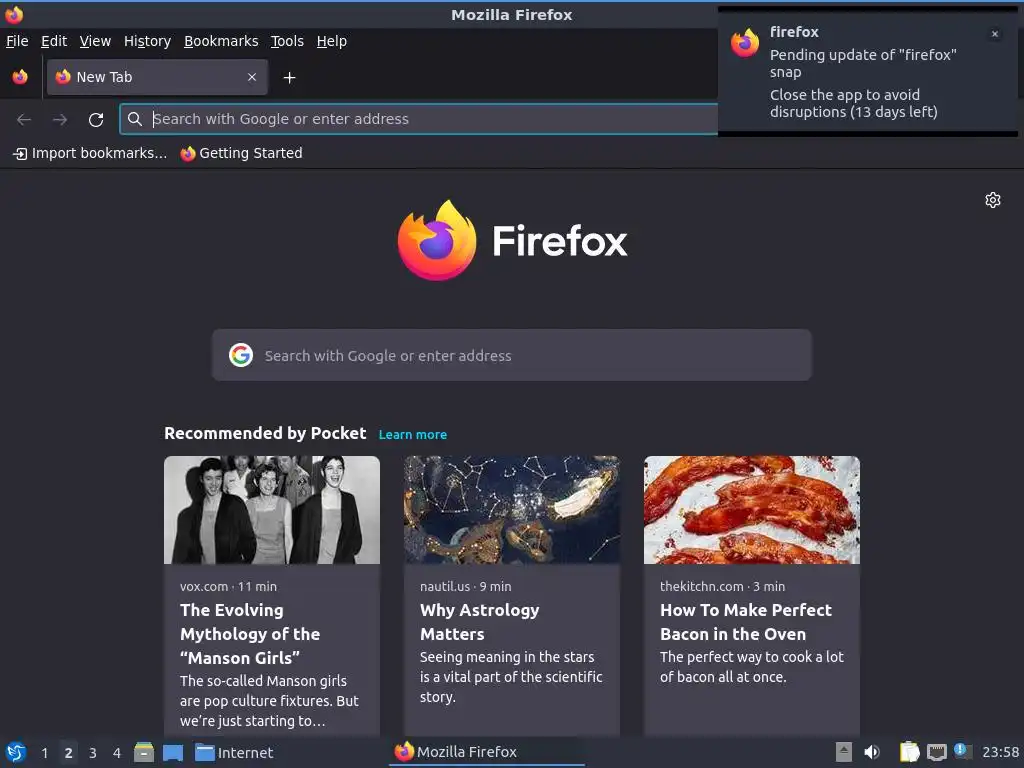Switch to workspace 4

117,753
